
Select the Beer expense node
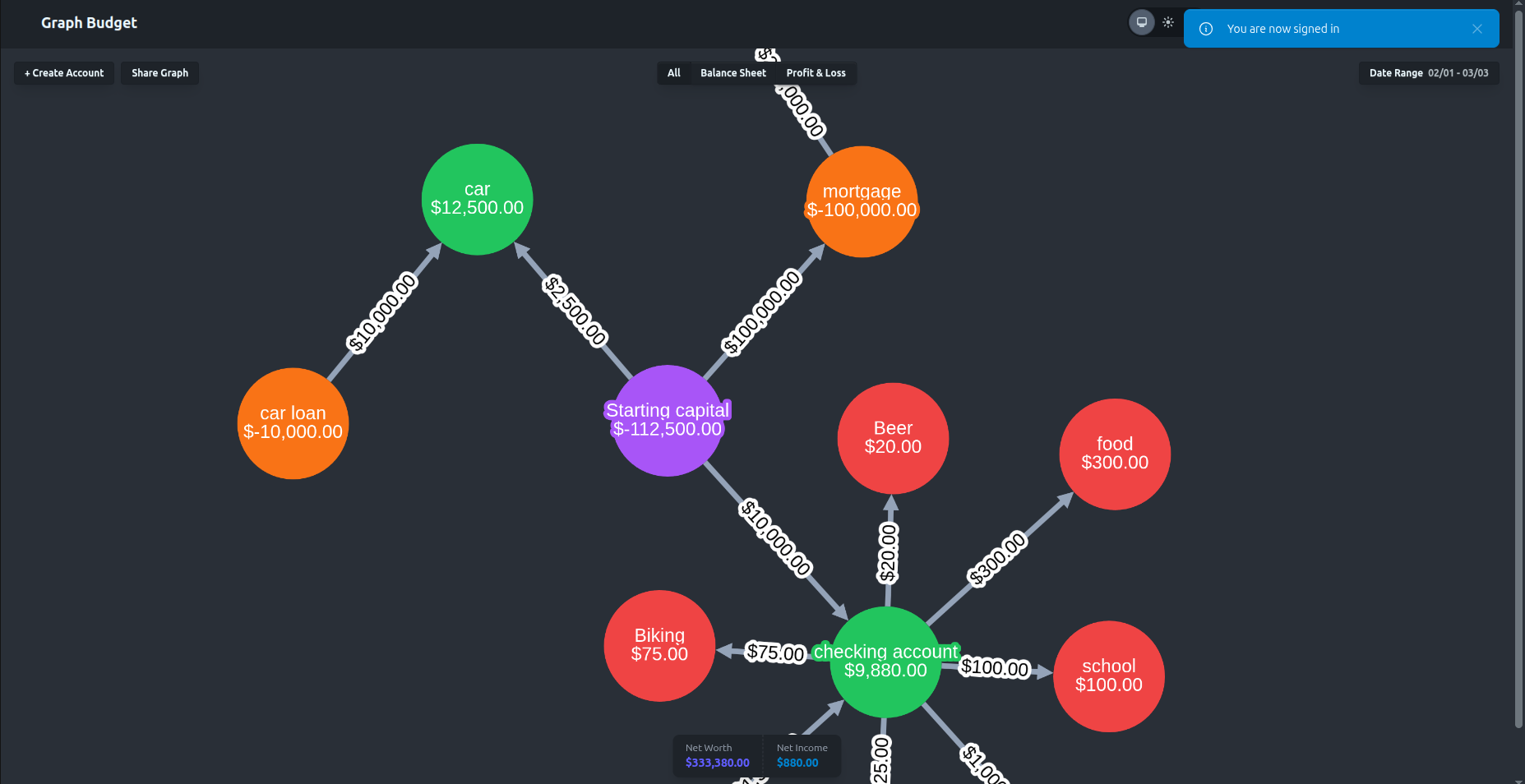[892, 438]
